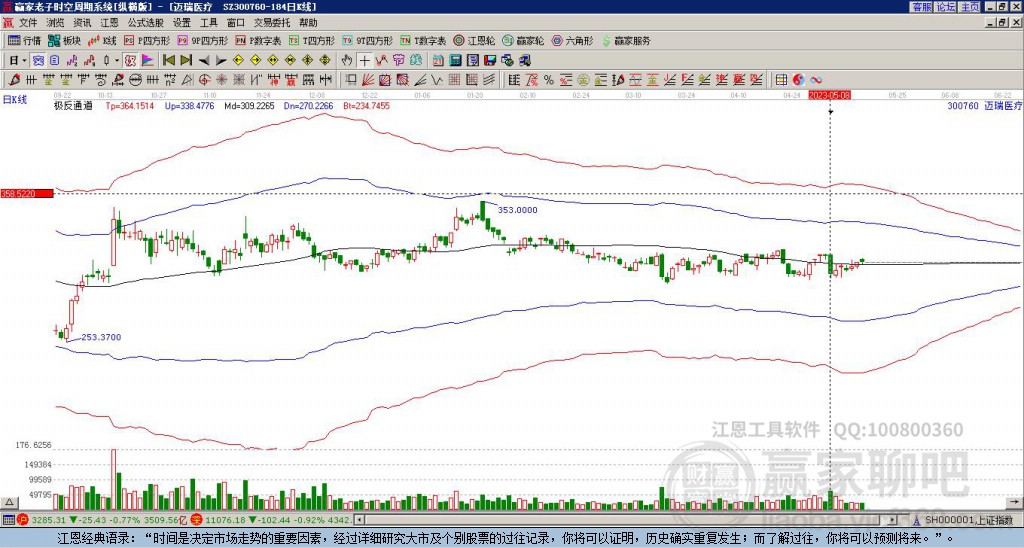
Task: Click the yin-yang tool icon
Action: (798, 80)
